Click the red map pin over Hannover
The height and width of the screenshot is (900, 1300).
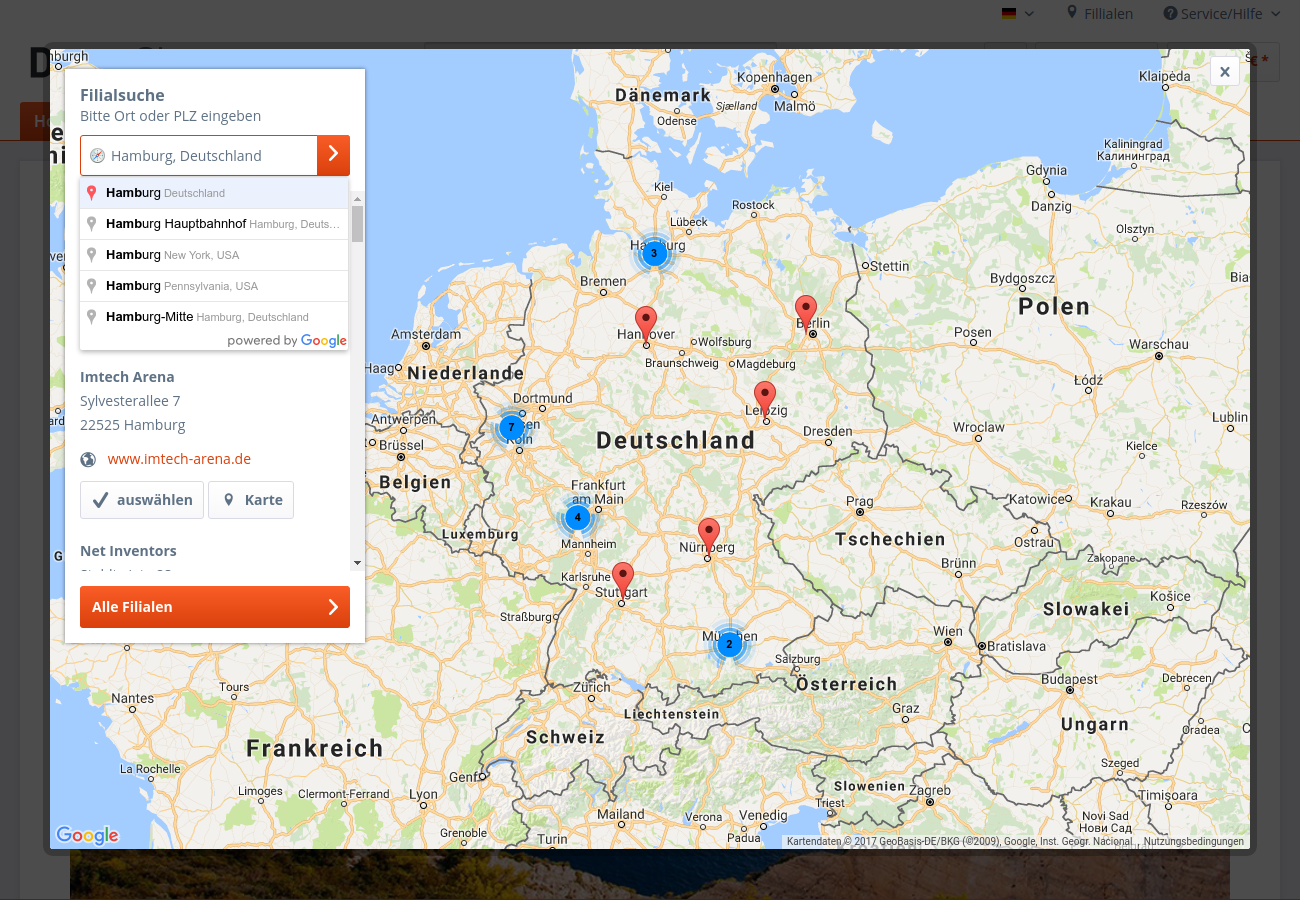(646, 323)
